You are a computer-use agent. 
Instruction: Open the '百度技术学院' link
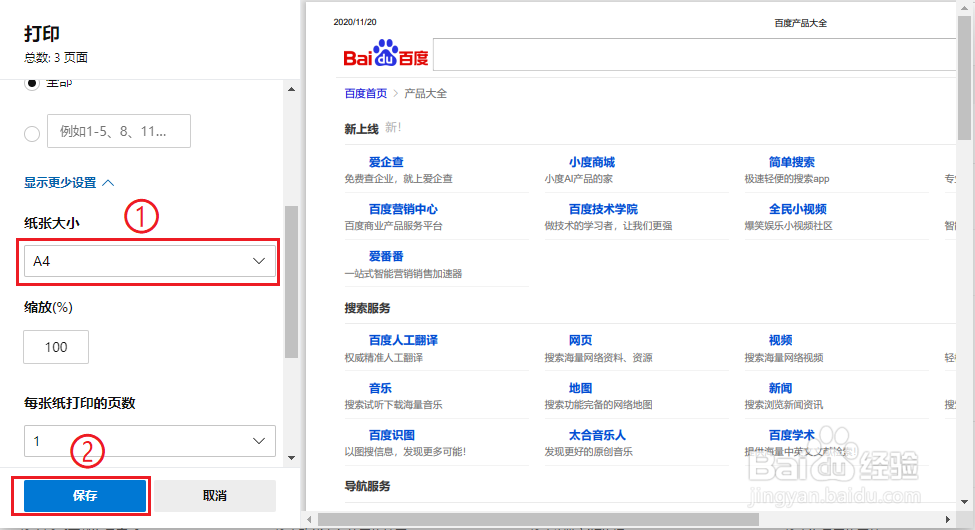click(603, 210)
